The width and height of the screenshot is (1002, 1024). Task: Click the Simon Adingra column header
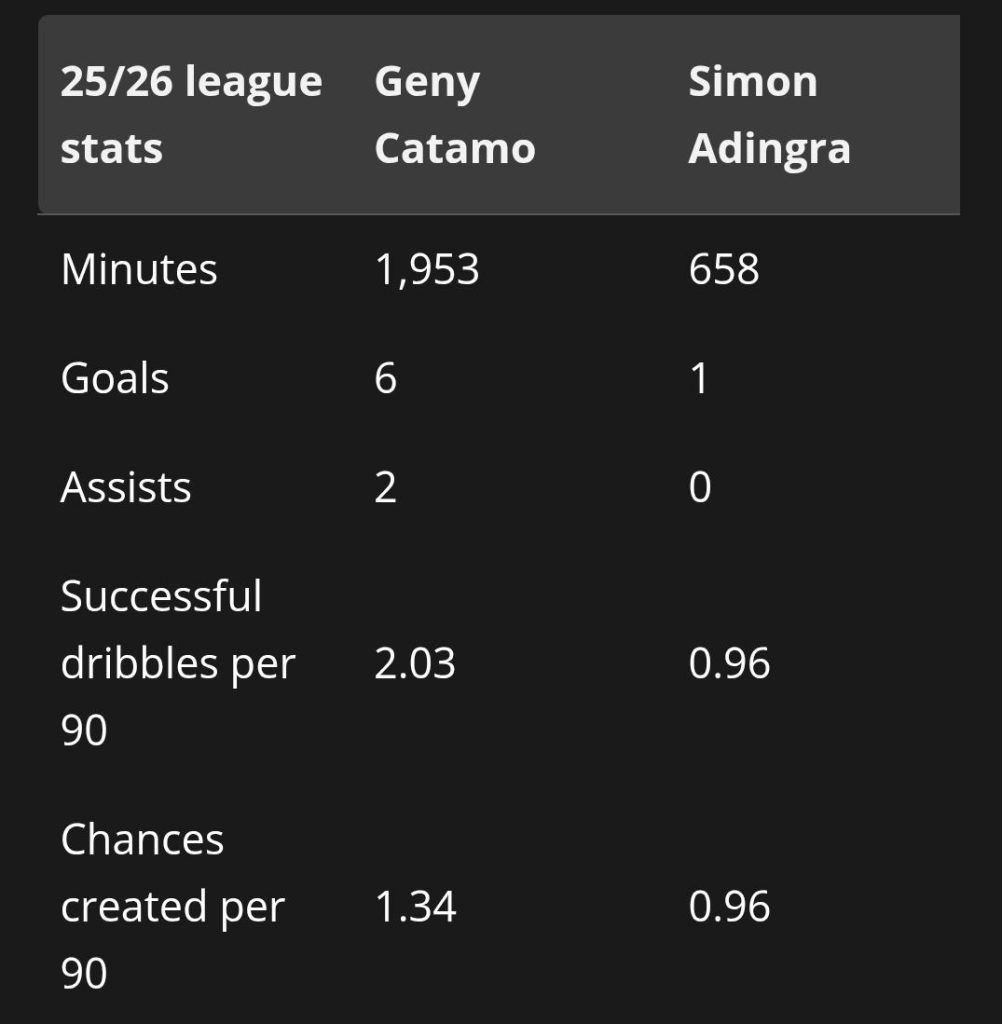tap(769, 115)
